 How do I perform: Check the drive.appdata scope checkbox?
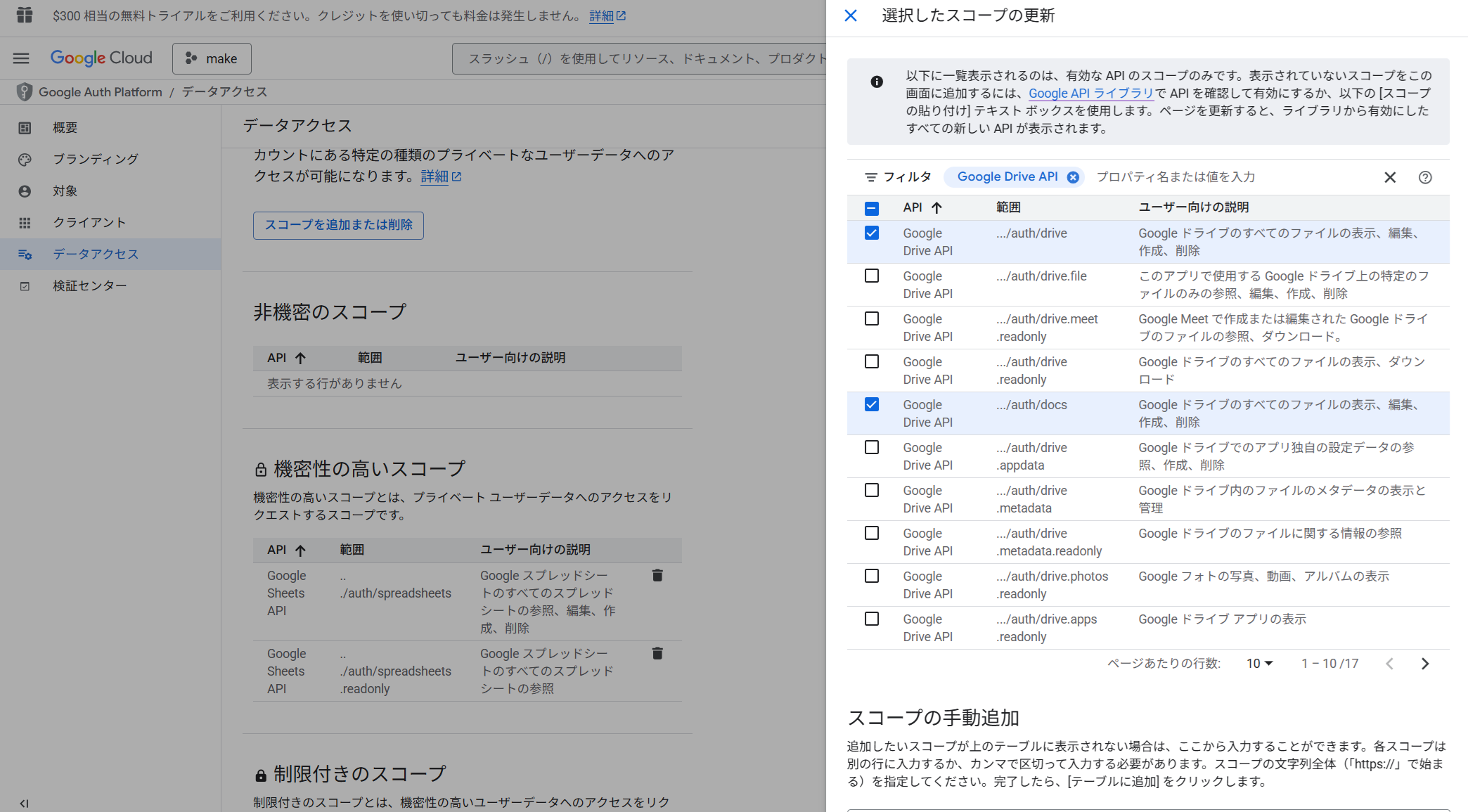click(x=871, y=447)
